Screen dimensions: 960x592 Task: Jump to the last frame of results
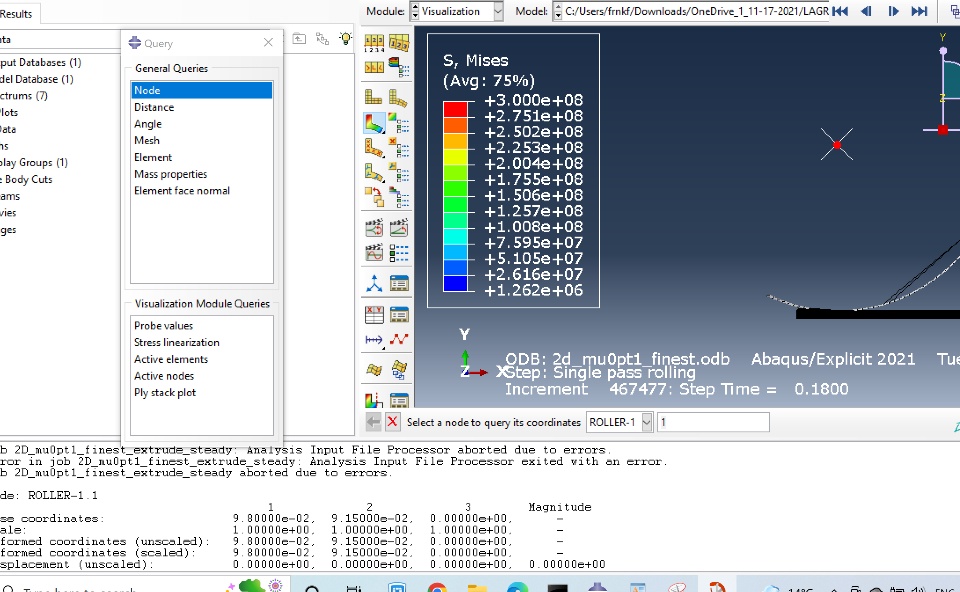tap(919, 11)
